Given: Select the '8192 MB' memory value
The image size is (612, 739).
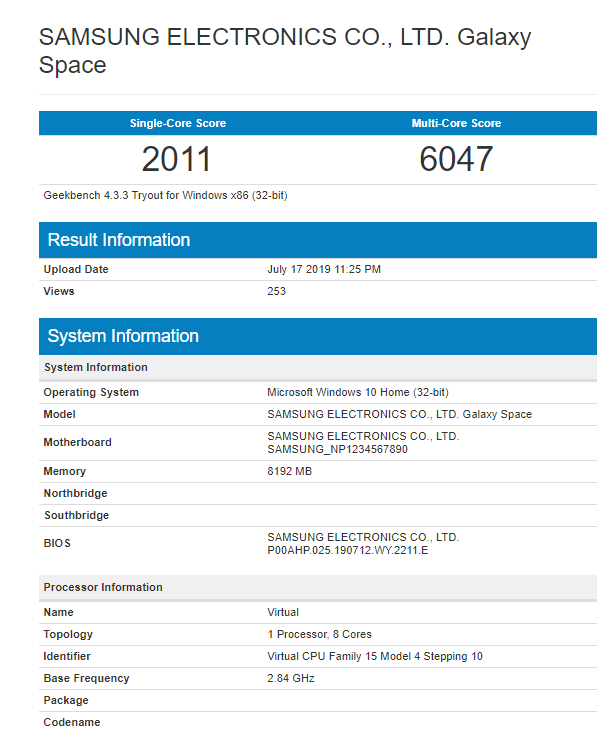Looking at the screenshot, I should (289, 471).
